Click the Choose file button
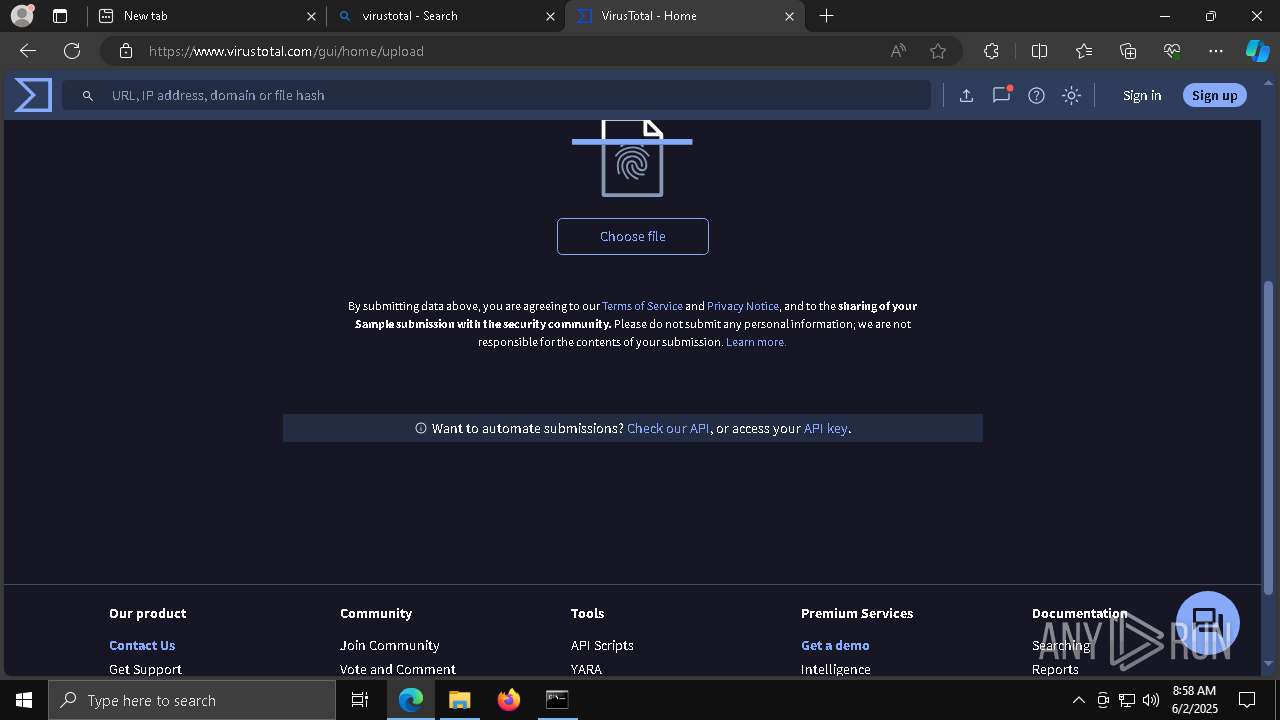The image size is (1280, 720). [x=632, y=236]
